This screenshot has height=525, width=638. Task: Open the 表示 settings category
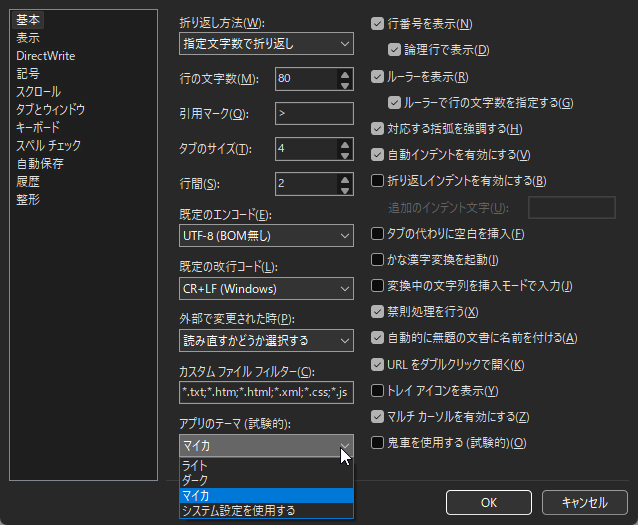tap(28, 38)
